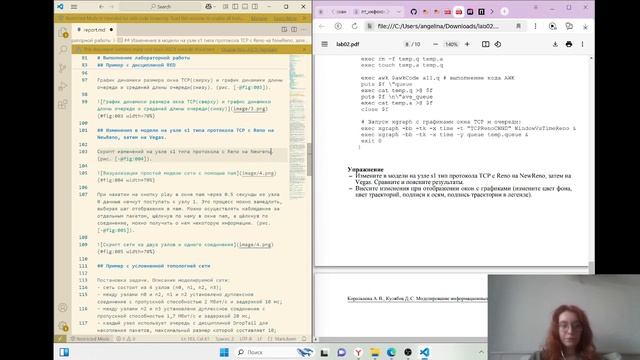The height and width of the screenshot is (360, 640).
Task: Click the VS Code minimap
Action: pos(297,127)
